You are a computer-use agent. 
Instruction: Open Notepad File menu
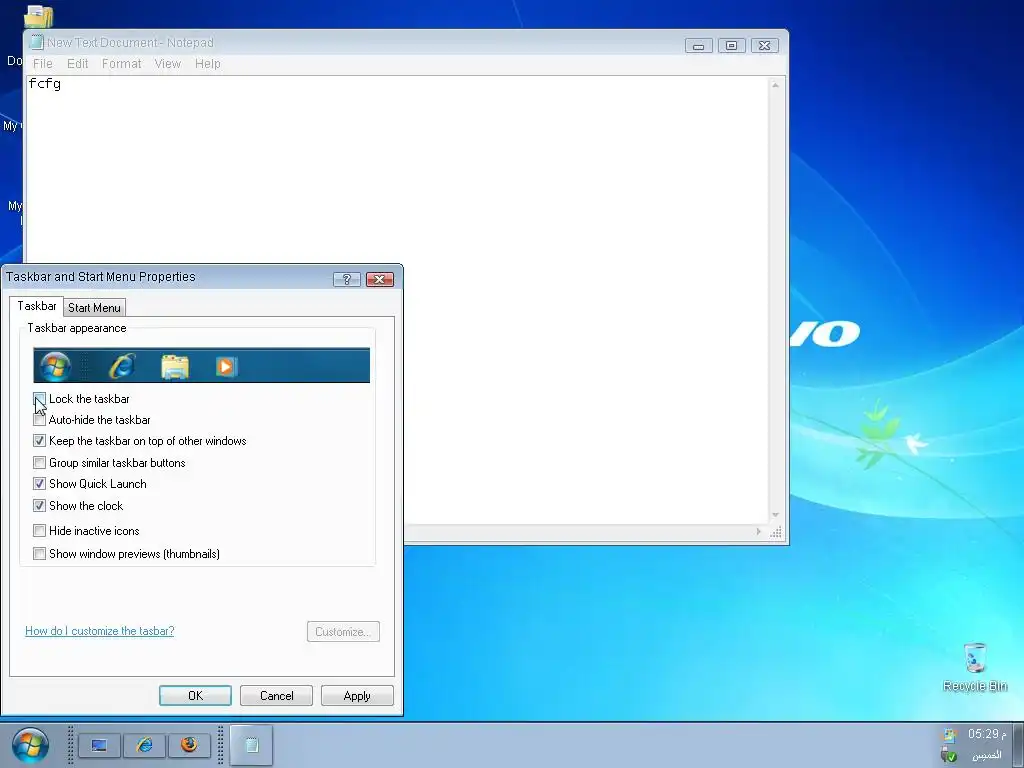click(42, 63)
